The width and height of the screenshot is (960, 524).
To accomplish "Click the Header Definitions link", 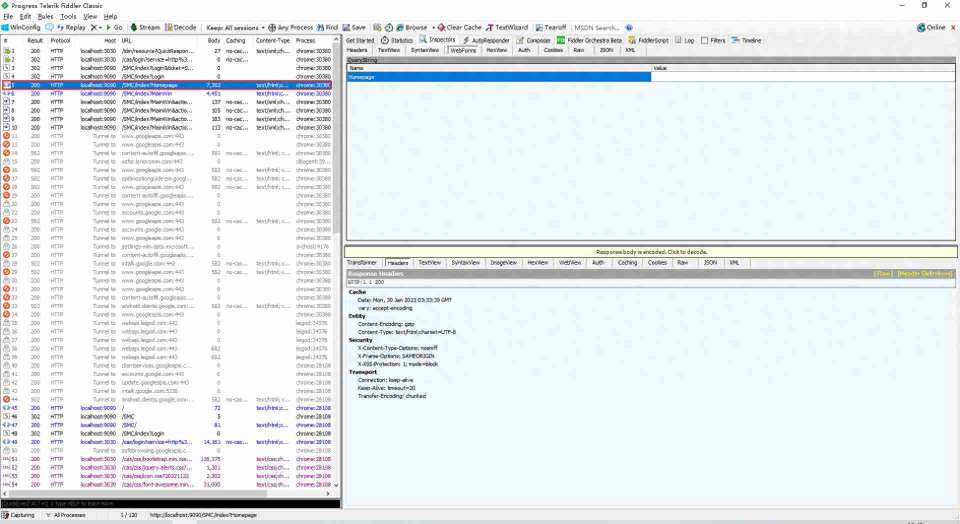I will (x=924, y=274).
